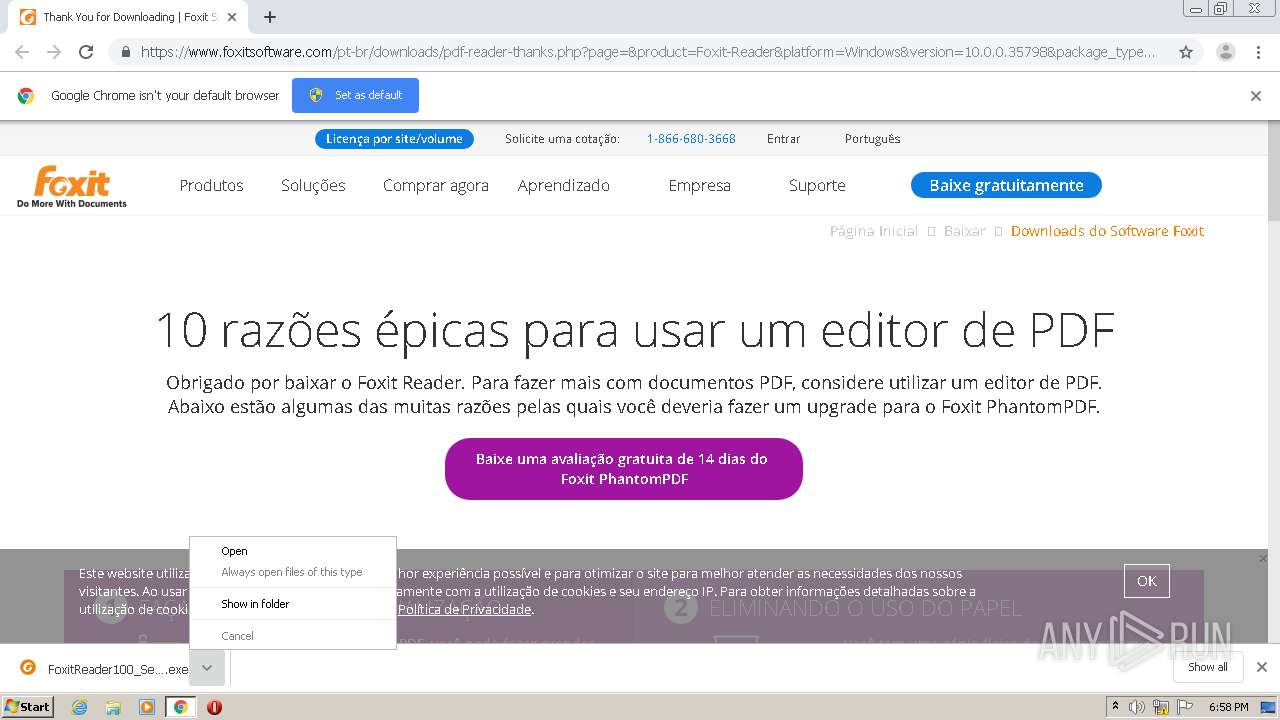Open Windows Start menu

(x=28, y=706)
